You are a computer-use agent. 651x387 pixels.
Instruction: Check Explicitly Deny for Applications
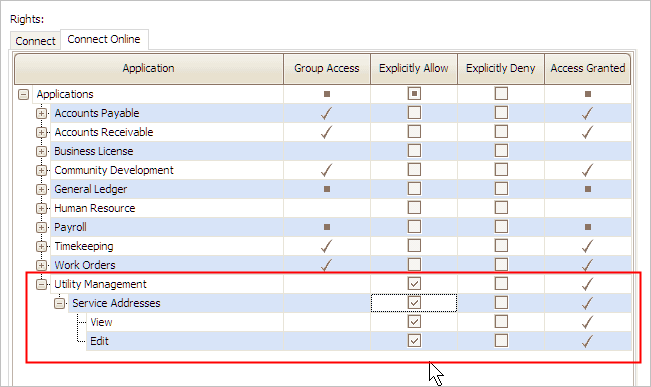(x=501, y=94)
